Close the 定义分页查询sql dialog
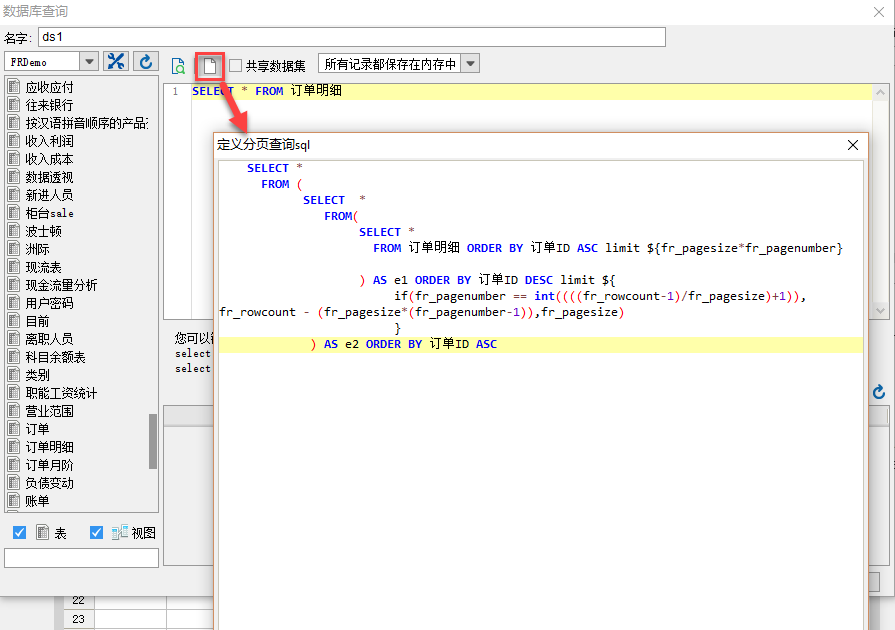The height and width of the screenshot is (630, 895). pos(853,145)
